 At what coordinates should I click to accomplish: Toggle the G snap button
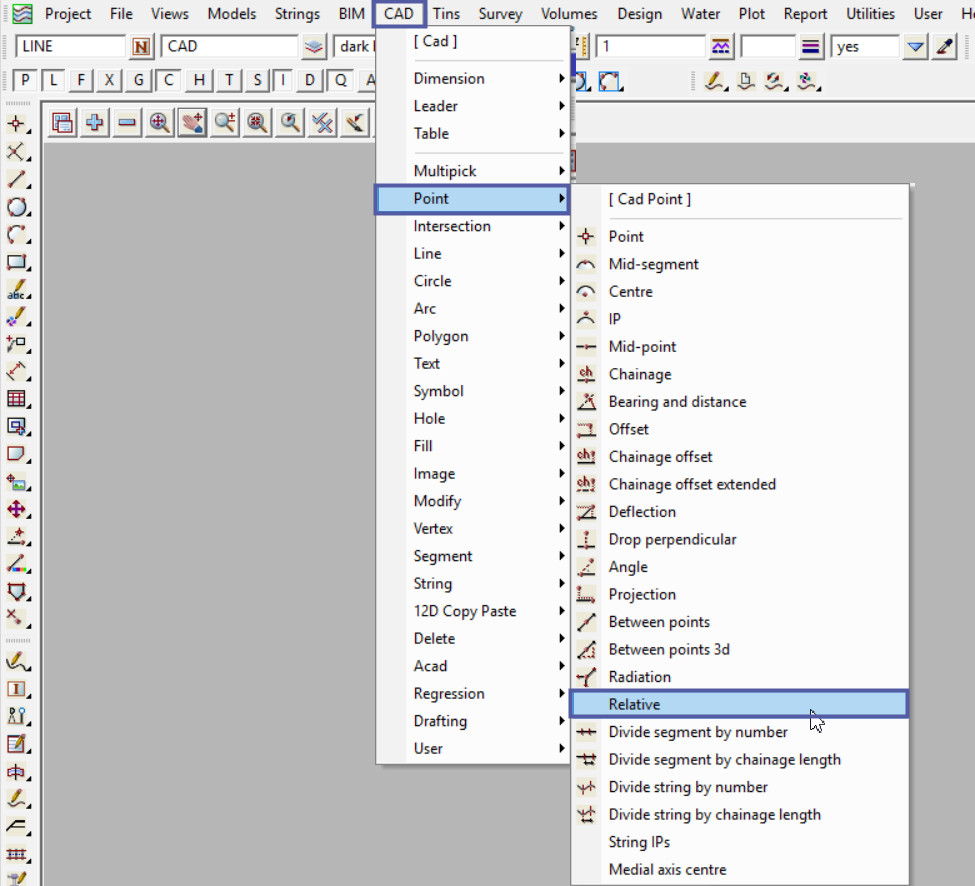pyautogui.click(x=139, y=81)
